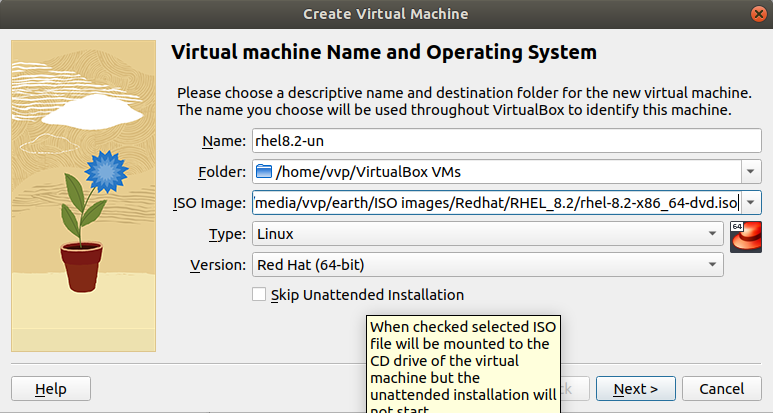Image resolution: width=773 pixels, height=413 pixels.
Task: Click the Skip Unattended Installation label
Action: [x=367, y=295]
